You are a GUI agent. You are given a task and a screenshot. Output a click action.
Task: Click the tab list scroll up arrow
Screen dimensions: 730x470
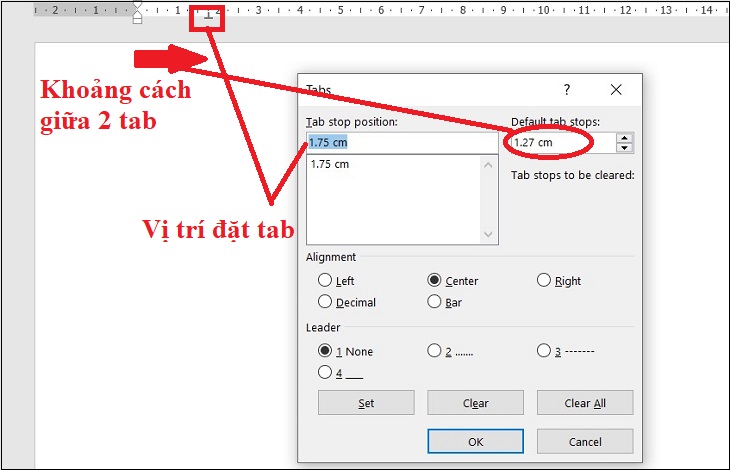pos(488,165)
